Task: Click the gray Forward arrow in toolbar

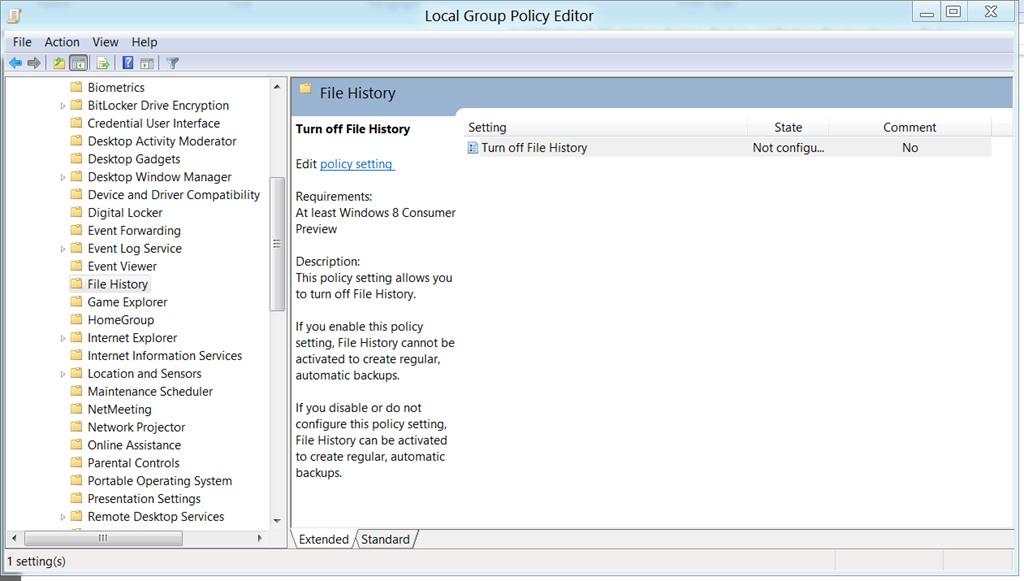Action: 34,63
